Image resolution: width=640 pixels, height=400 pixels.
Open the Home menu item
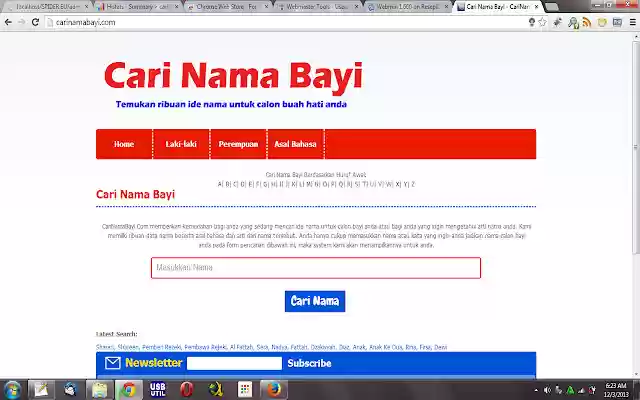click(x=124, y=144)
